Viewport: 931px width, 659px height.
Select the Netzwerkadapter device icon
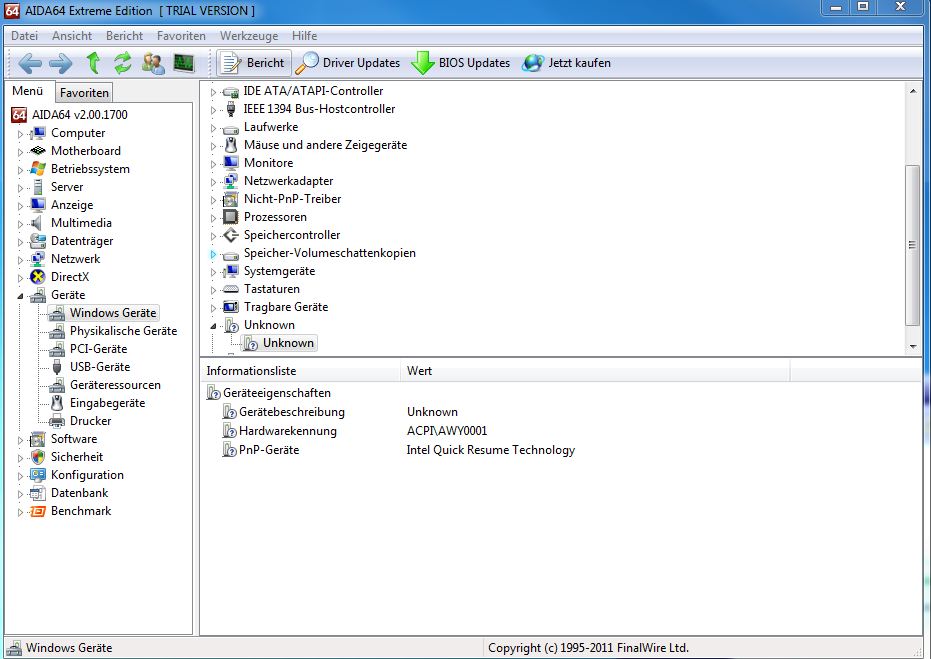click(230, 181)
